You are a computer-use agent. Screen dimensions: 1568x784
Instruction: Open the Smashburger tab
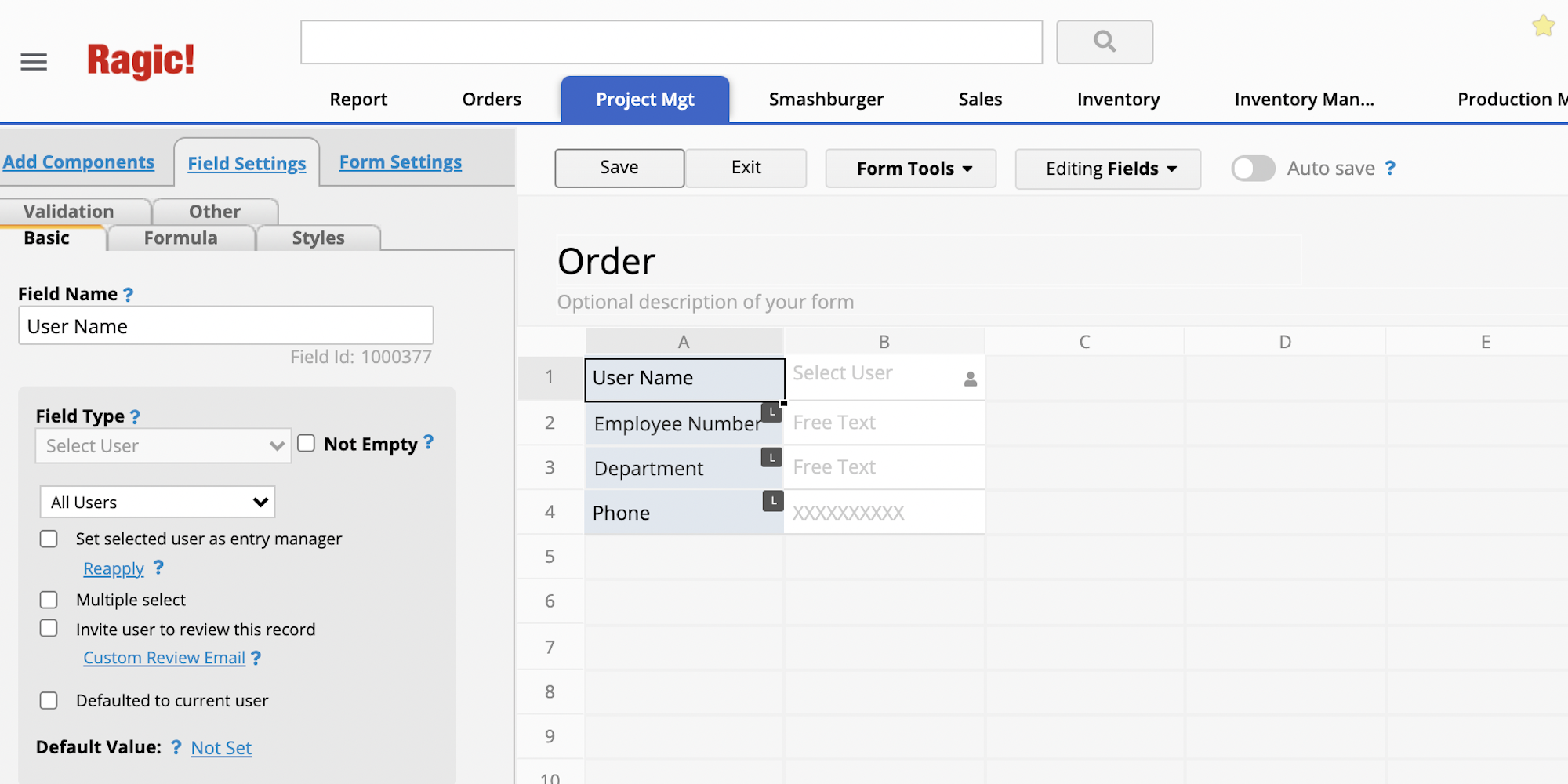[x=826, y=100]
